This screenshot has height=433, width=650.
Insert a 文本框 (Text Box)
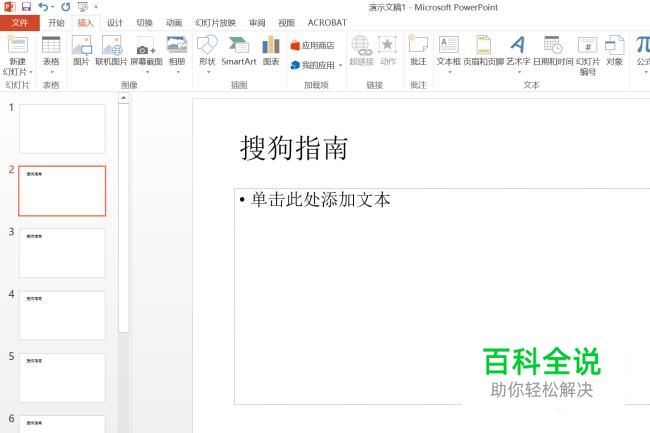point(449,50)
